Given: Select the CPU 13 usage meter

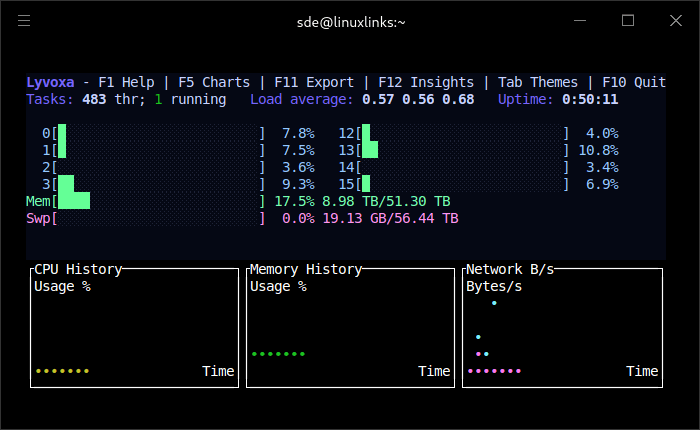Looking at the screenshot, I should click(x=464, y=150).
